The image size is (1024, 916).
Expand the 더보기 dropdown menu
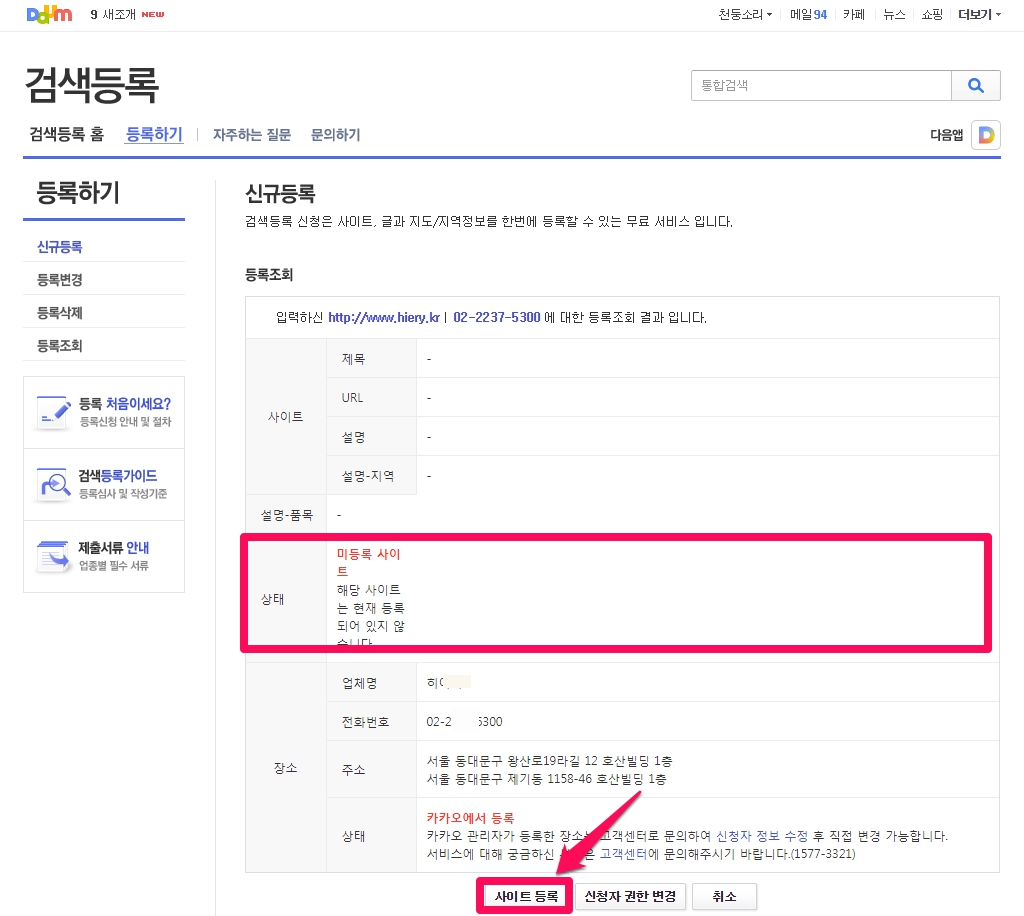click(976, 14)
